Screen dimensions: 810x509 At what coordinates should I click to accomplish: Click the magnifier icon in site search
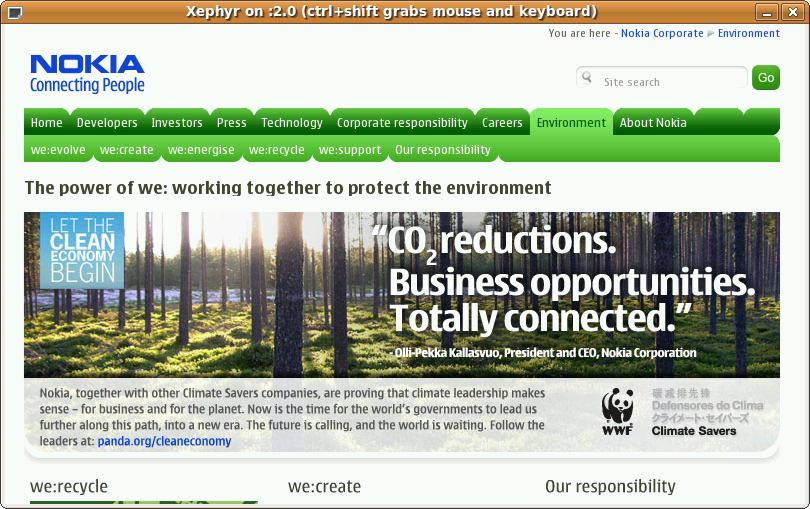[587, 78]
